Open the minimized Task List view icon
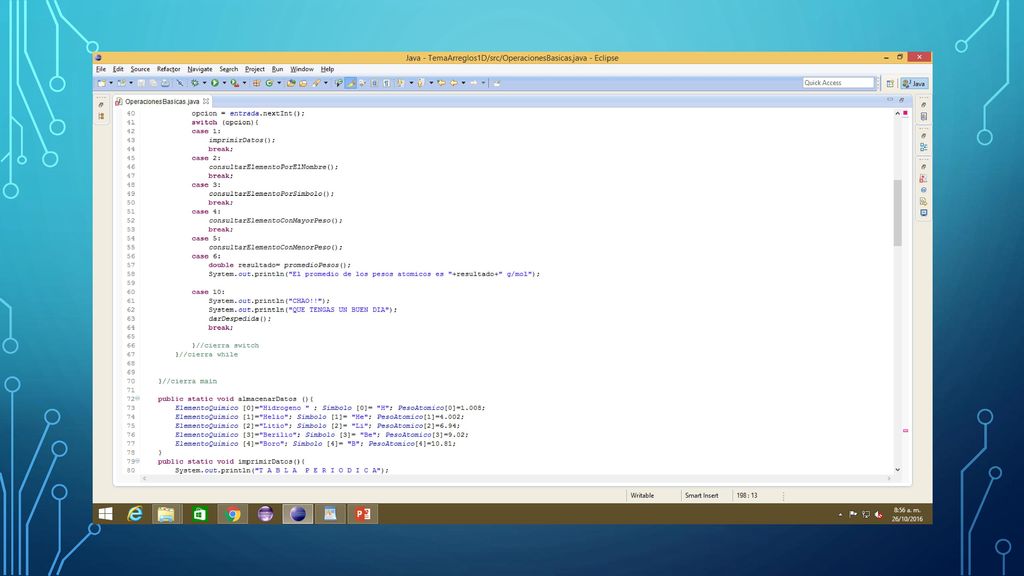Viewport: 1024px width, 576px height. [x=923, y=116]
